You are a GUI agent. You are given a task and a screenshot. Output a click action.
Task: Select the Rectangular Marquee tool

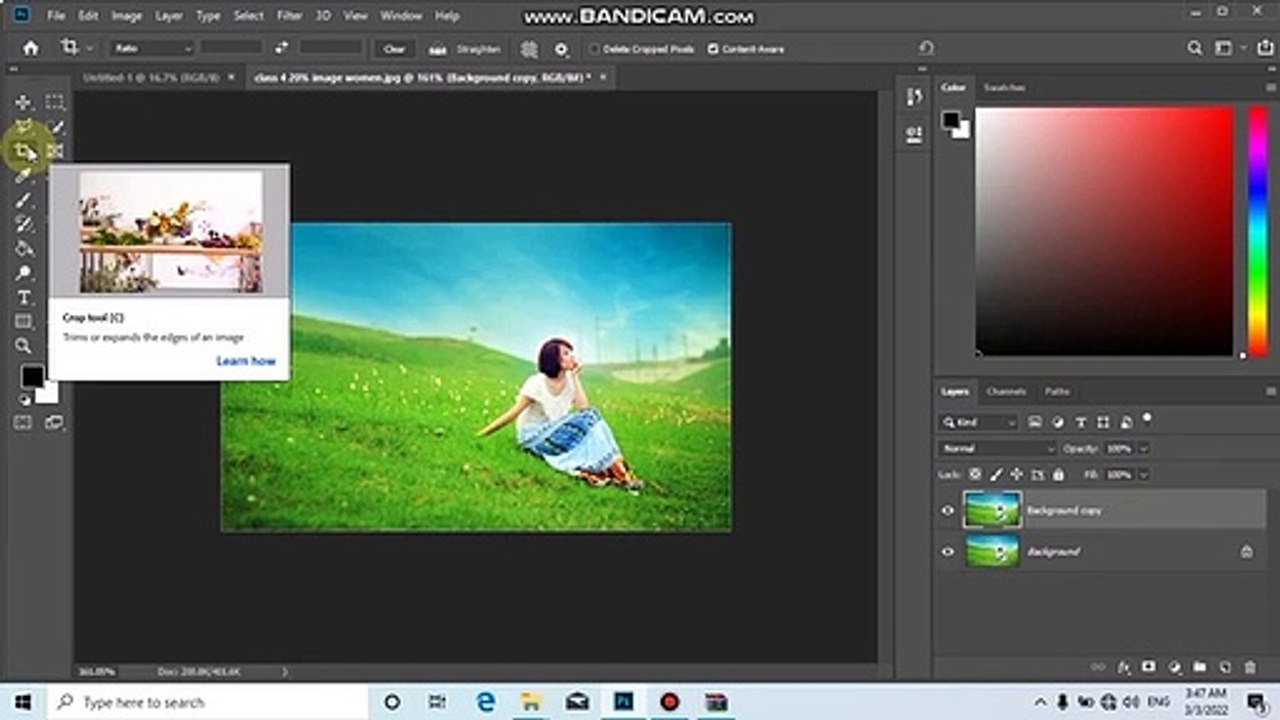click(x=55, y=102)
